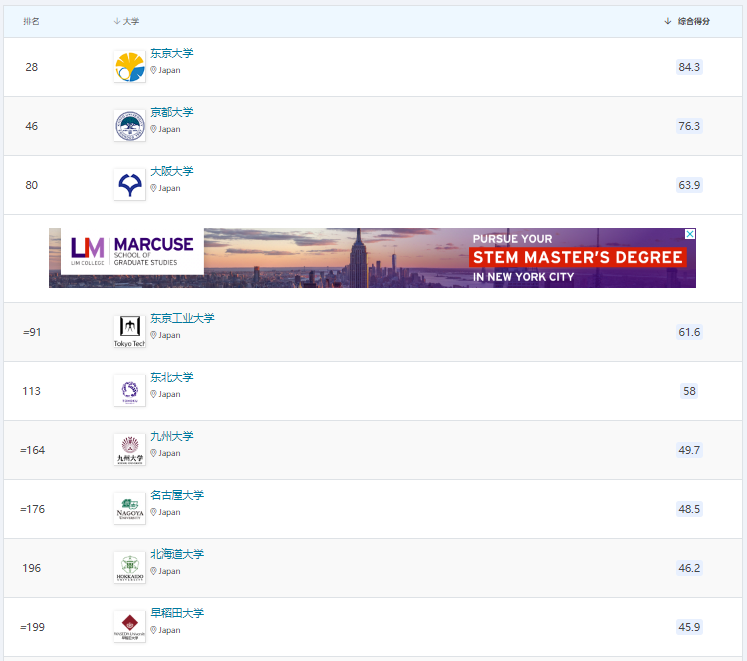Open the 名古屋大学 Nagoya logo
Image resolution: width=747 pixels, height=661 pixels.
point(130,509)
